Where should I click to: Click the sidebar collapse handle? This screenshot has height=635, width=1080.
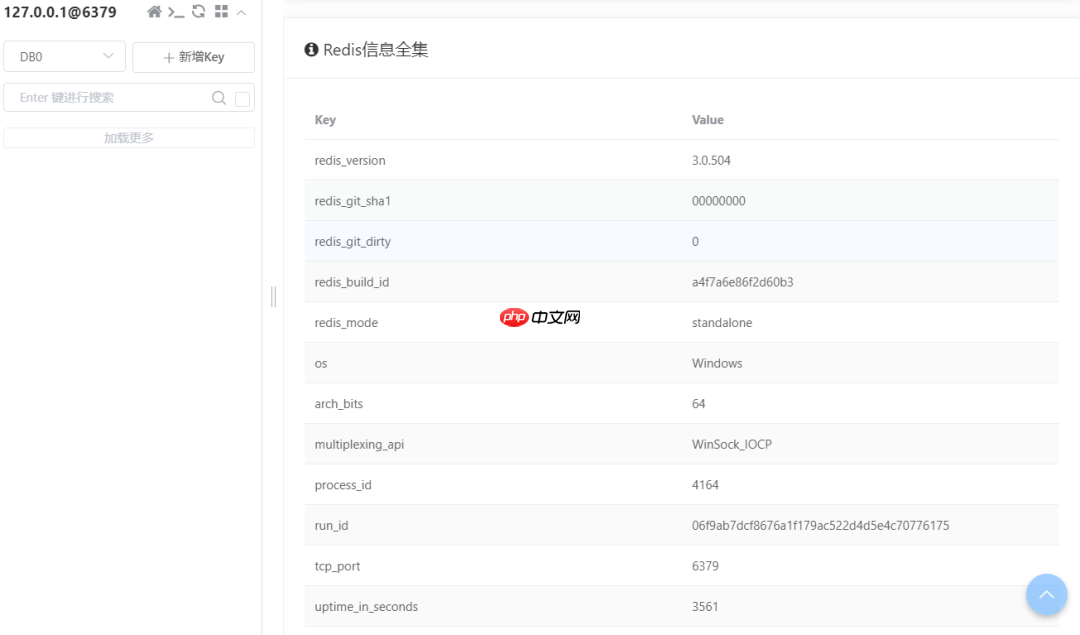pos(273,297)
